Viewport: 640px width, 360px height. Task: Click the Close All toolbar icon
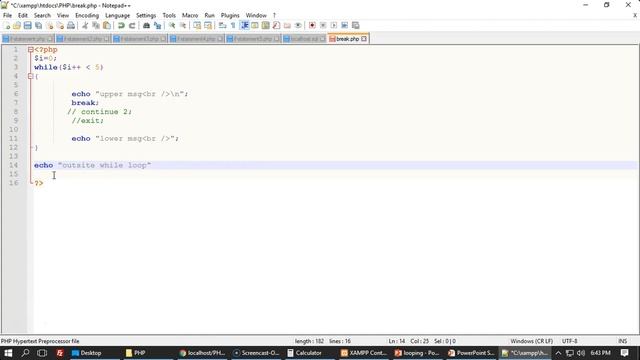pos(60,25)
